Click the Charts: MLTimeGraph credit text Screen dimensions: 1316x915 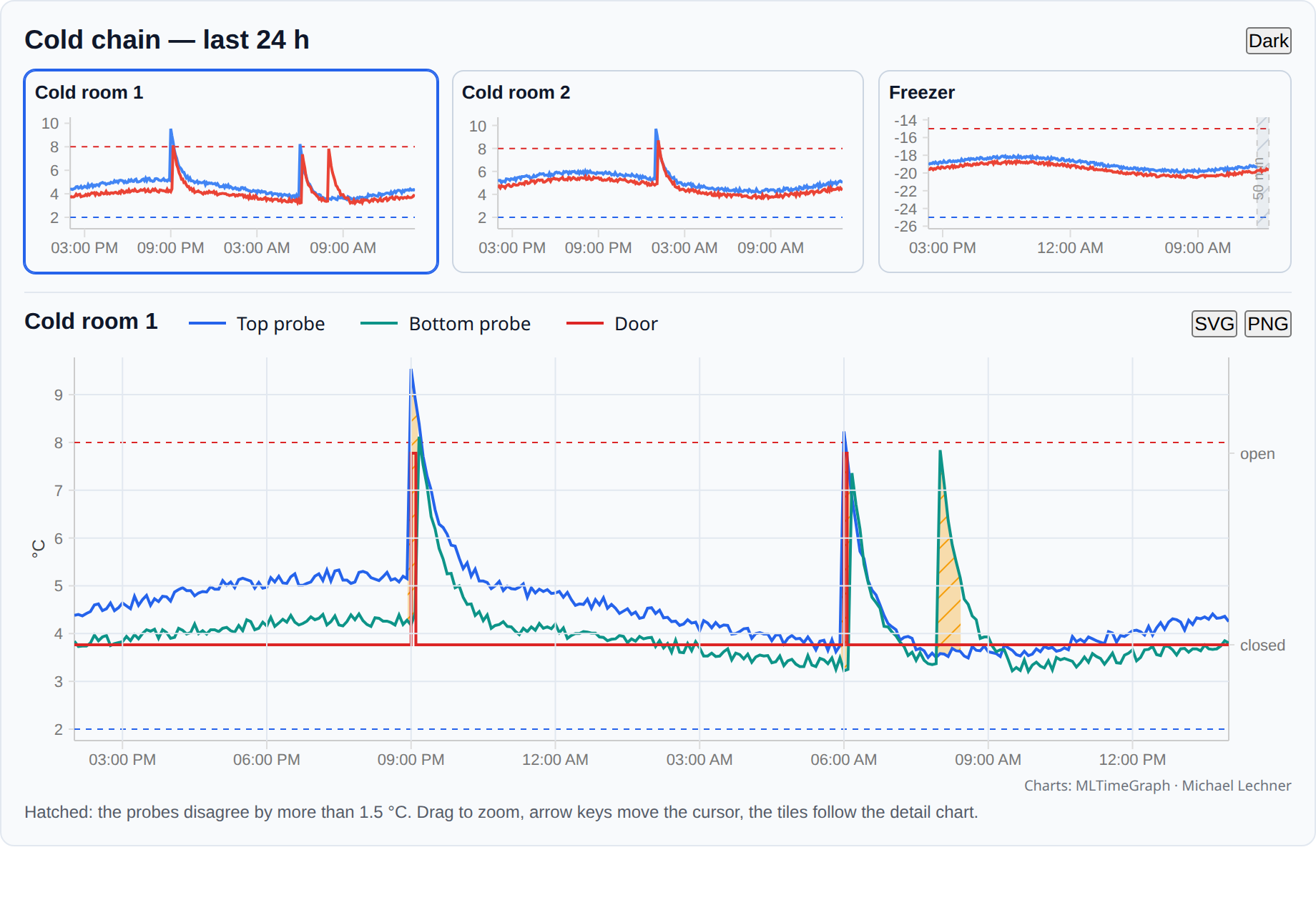[x=1157, y=786]
